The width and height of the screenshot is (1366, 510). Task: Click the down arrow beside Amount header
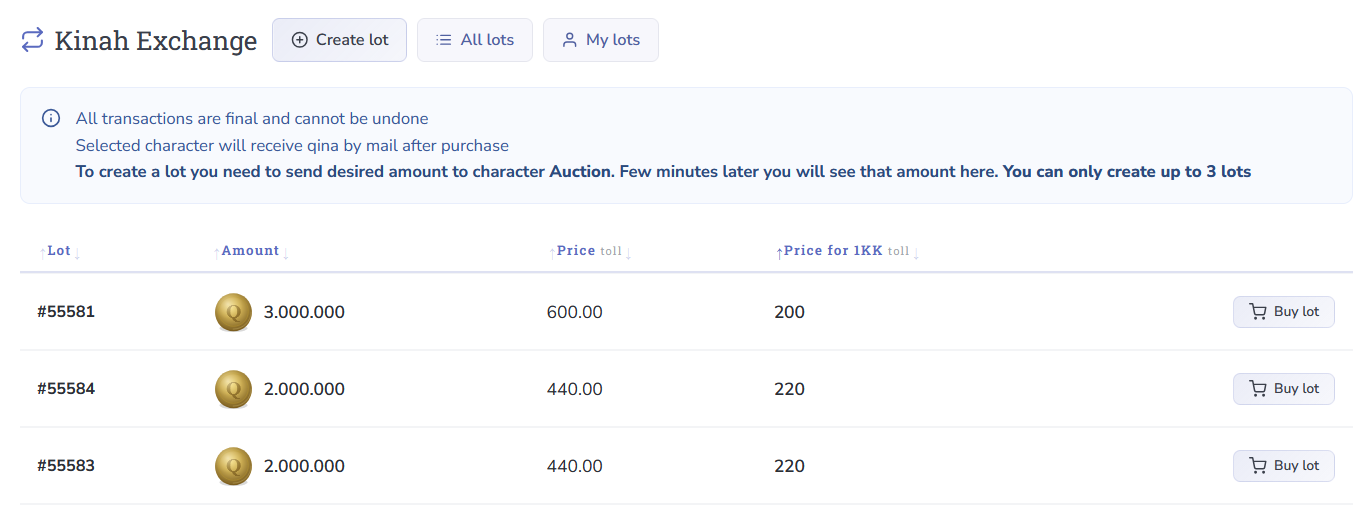pos(286,253)
